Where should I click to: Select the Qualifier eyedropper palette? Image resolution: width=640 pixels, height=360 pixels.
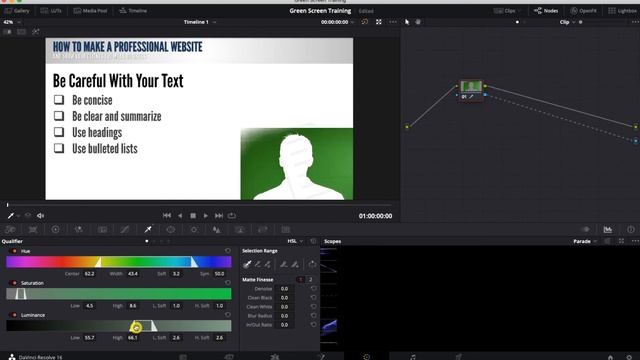[x=148, y=230]
